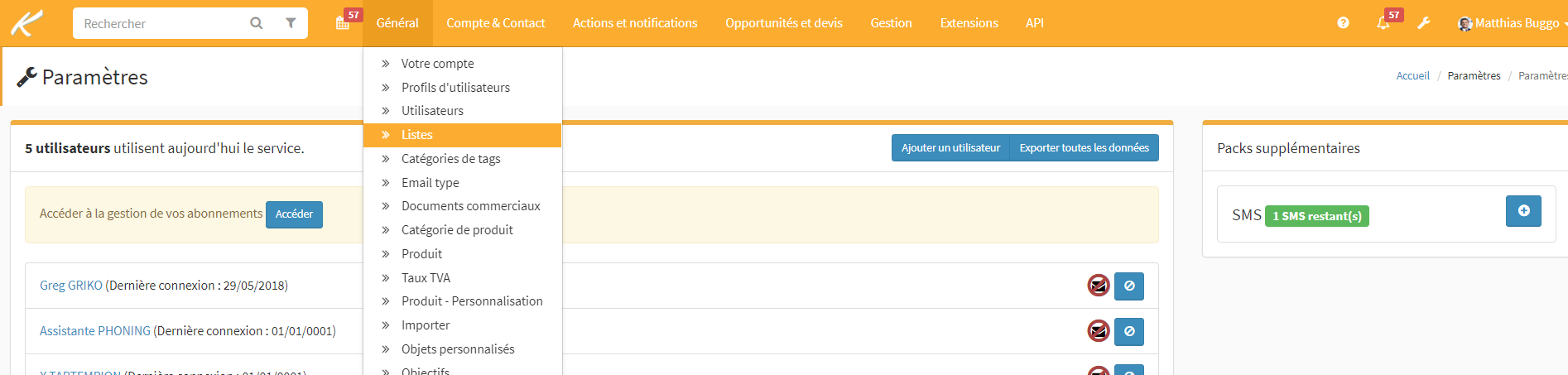Open the calendar icon with badge 57

[x=343, y=22]
